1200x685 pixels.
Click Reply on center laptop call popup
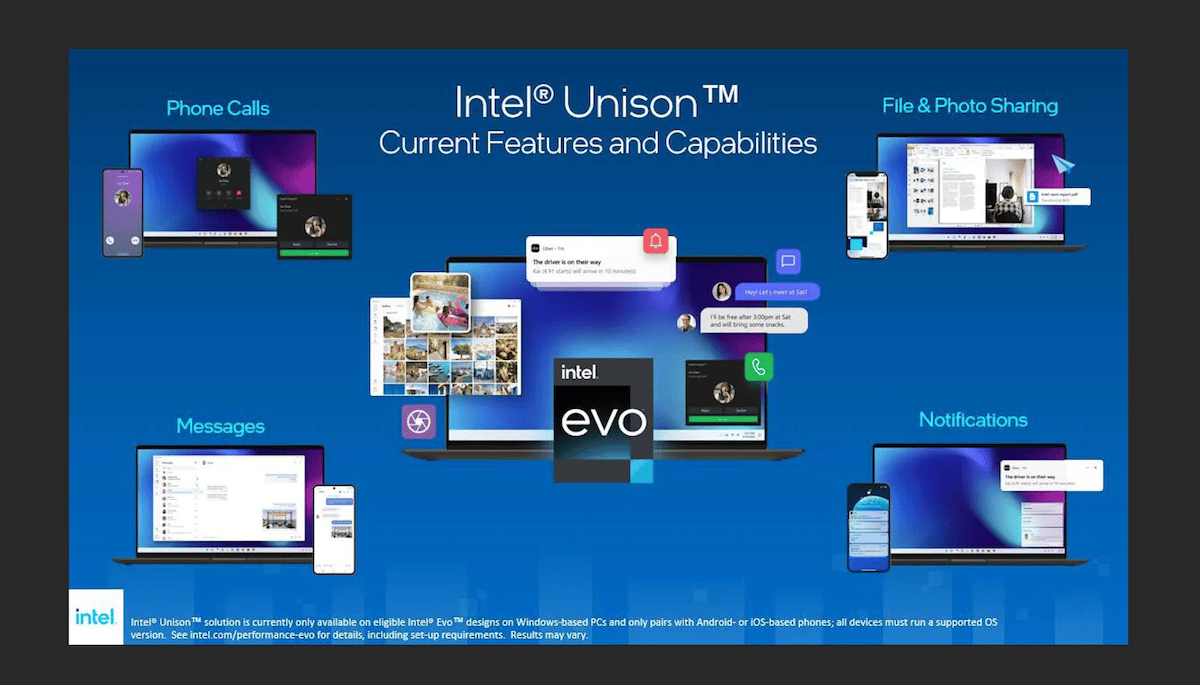[x=703, y=410]
